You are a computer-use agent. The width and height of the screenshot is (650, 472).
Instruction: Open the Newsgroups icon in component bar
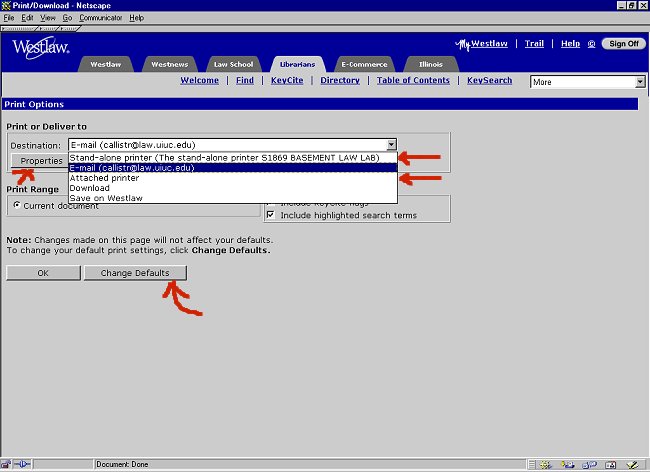589,465
